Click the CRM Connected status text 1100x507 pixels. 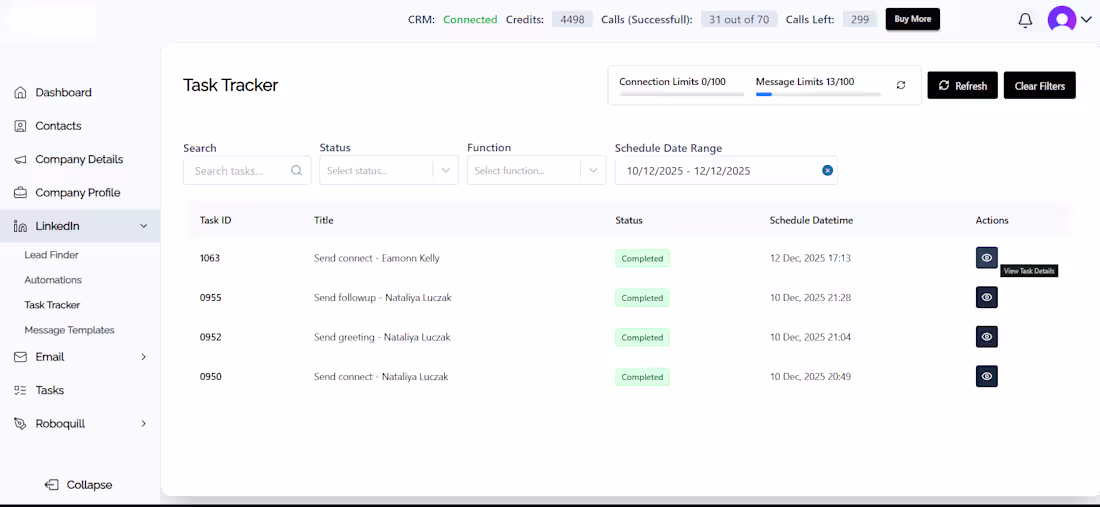click(x=470, y=20)
